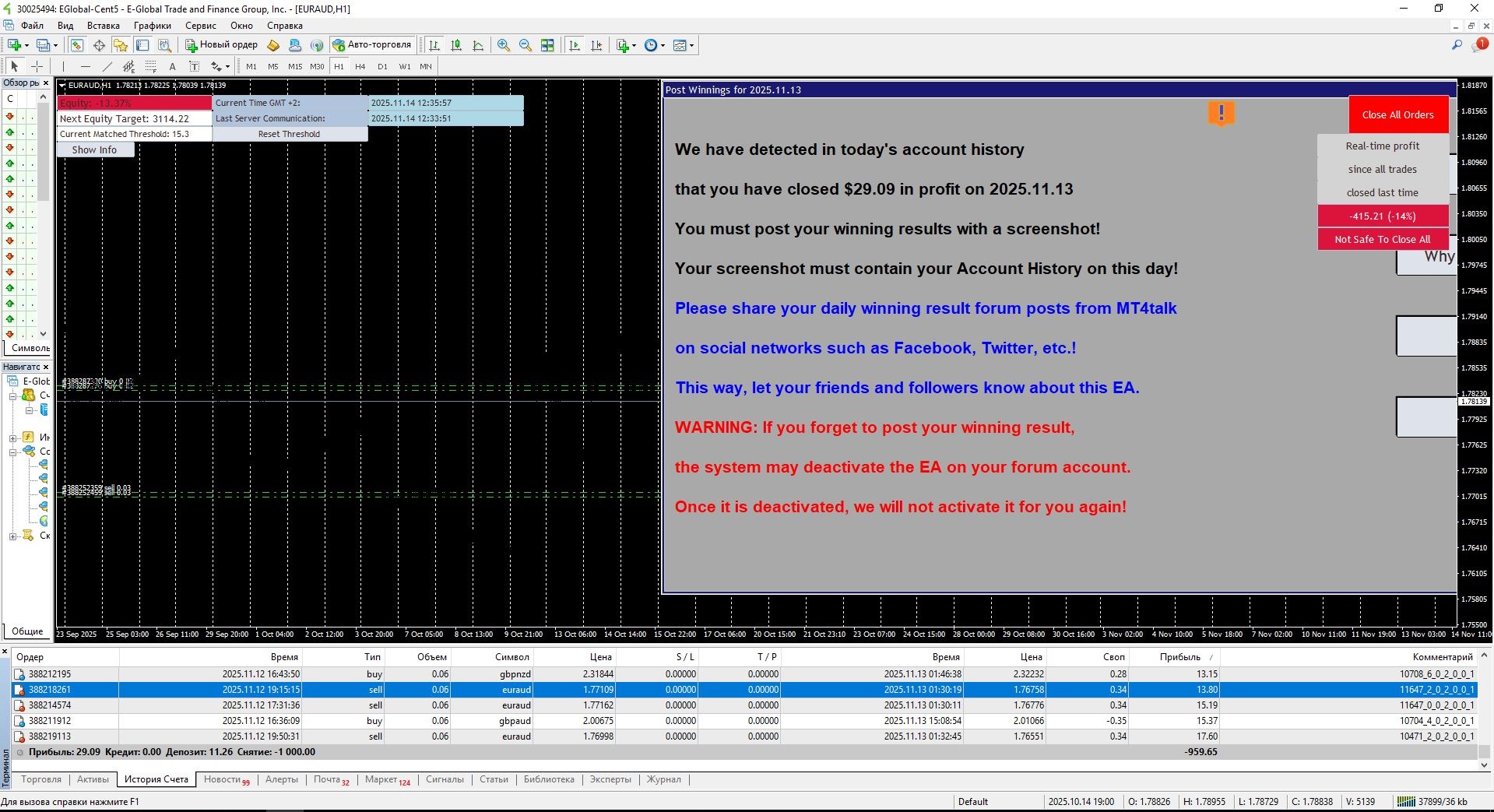Switch timeframe to H4

360,67
